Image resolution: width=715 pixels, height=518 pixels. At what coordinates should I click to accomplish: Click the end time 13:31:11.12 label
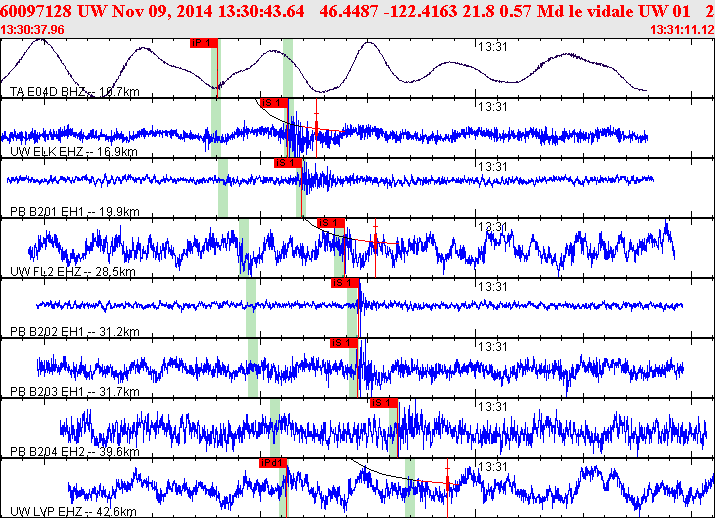(681, 30)
